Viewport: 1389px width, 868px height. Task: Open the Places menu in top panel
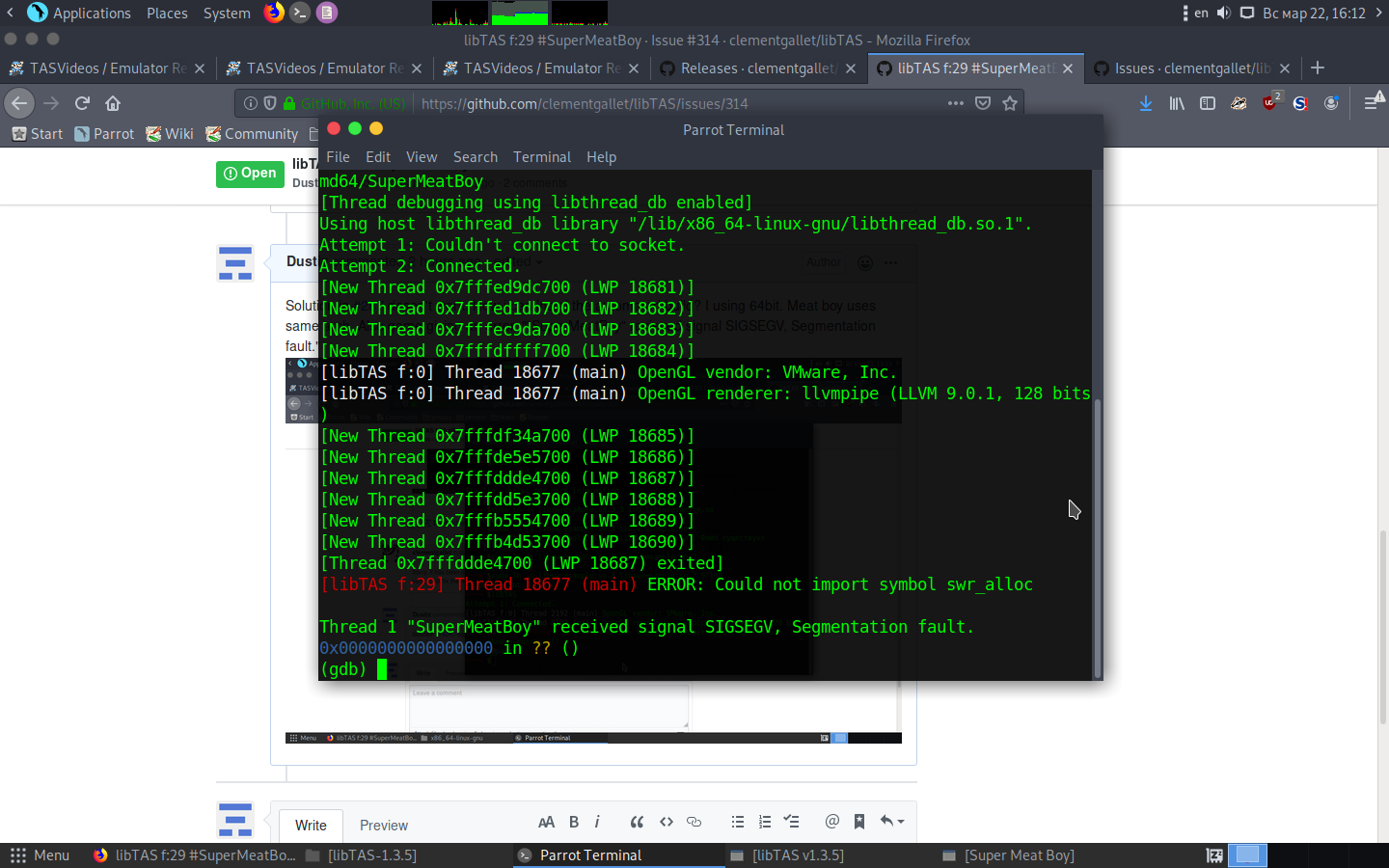167,13
